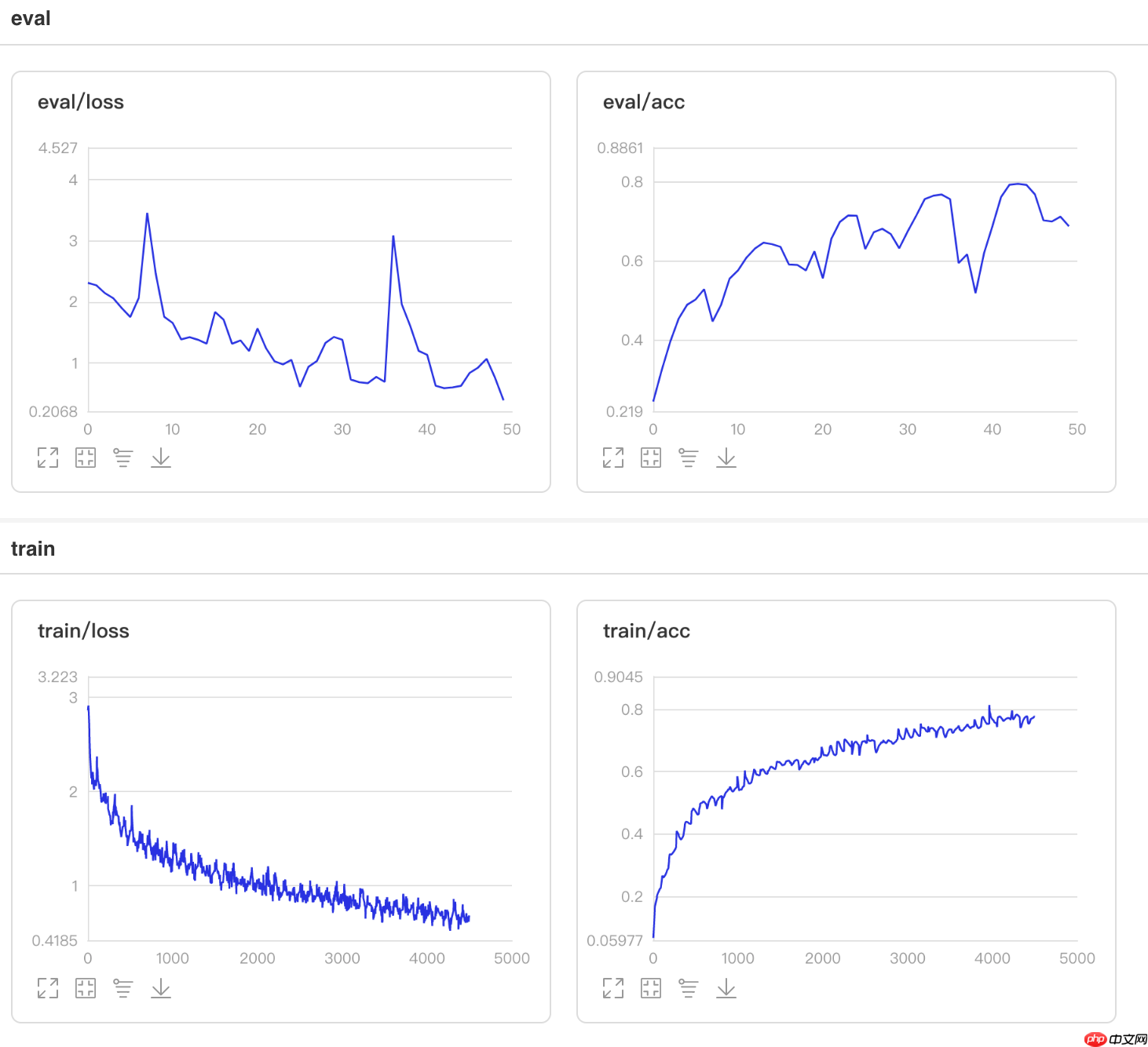1148x1047 pixels.
Task: Download the train/loss chart data
Action: [x=161, y=988]
